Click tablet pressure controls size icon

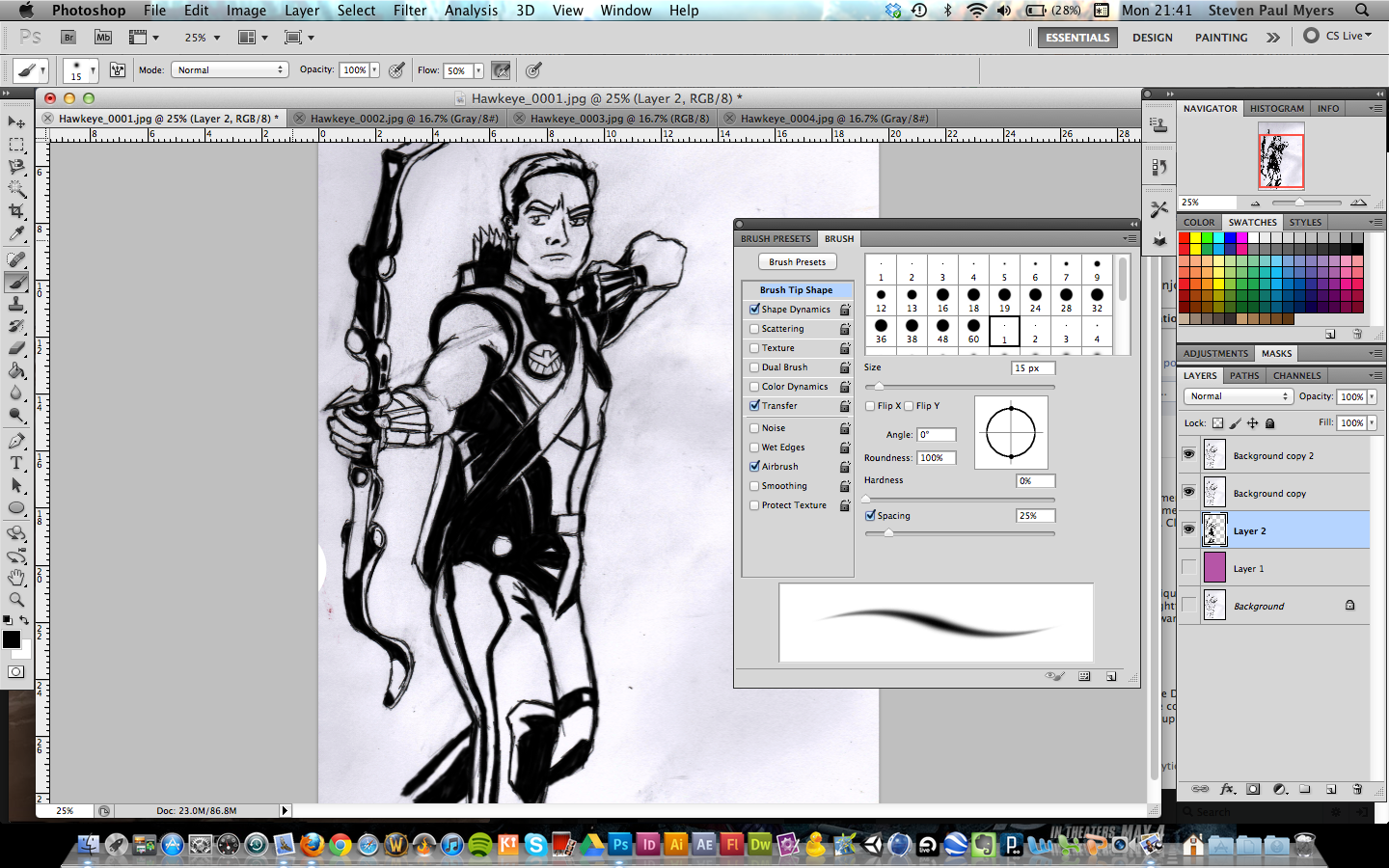[533, 70]
